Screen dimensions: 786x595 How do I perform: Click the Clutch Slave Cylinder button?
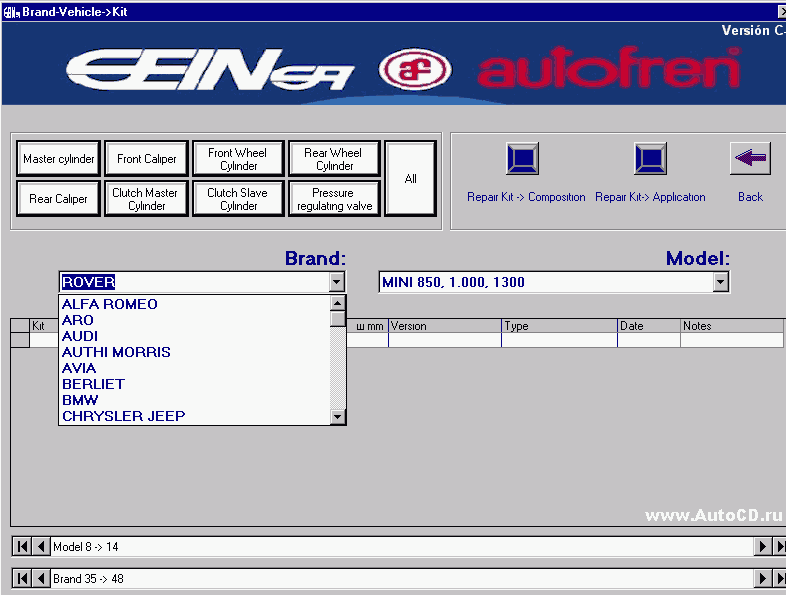pyautogui.click(x=238, y=199)
